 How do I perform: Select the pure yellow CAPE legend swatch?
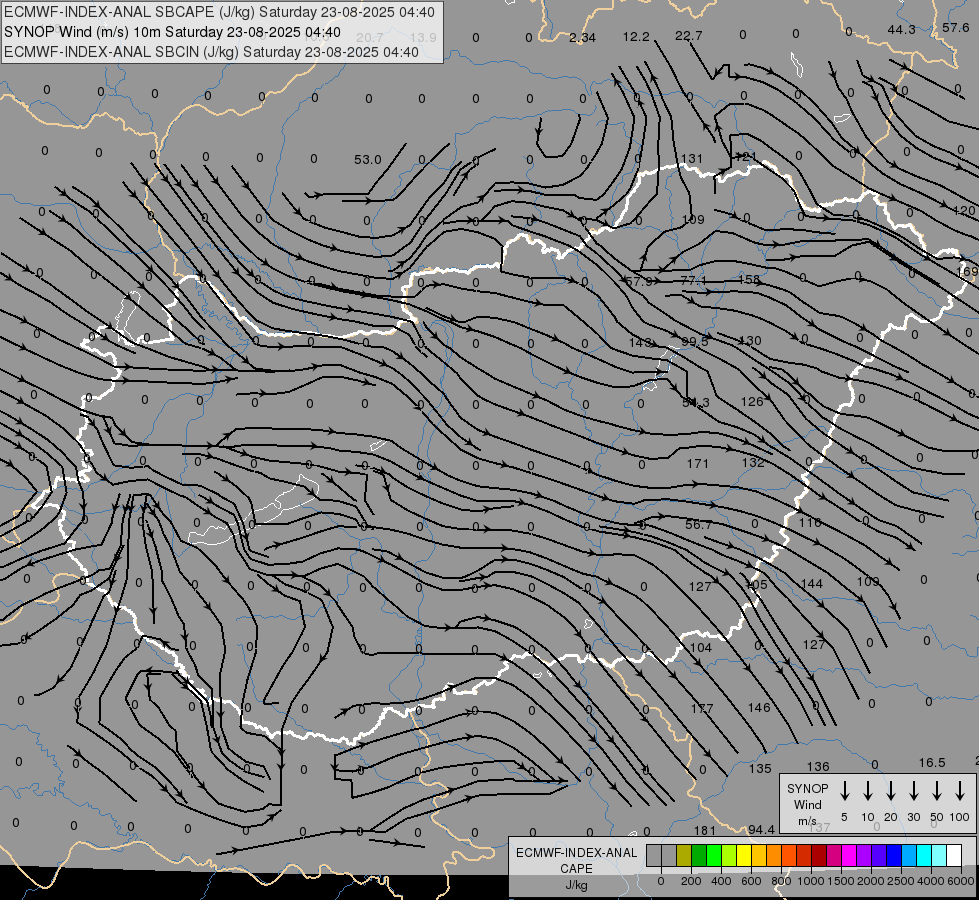(x=744, y=855)
